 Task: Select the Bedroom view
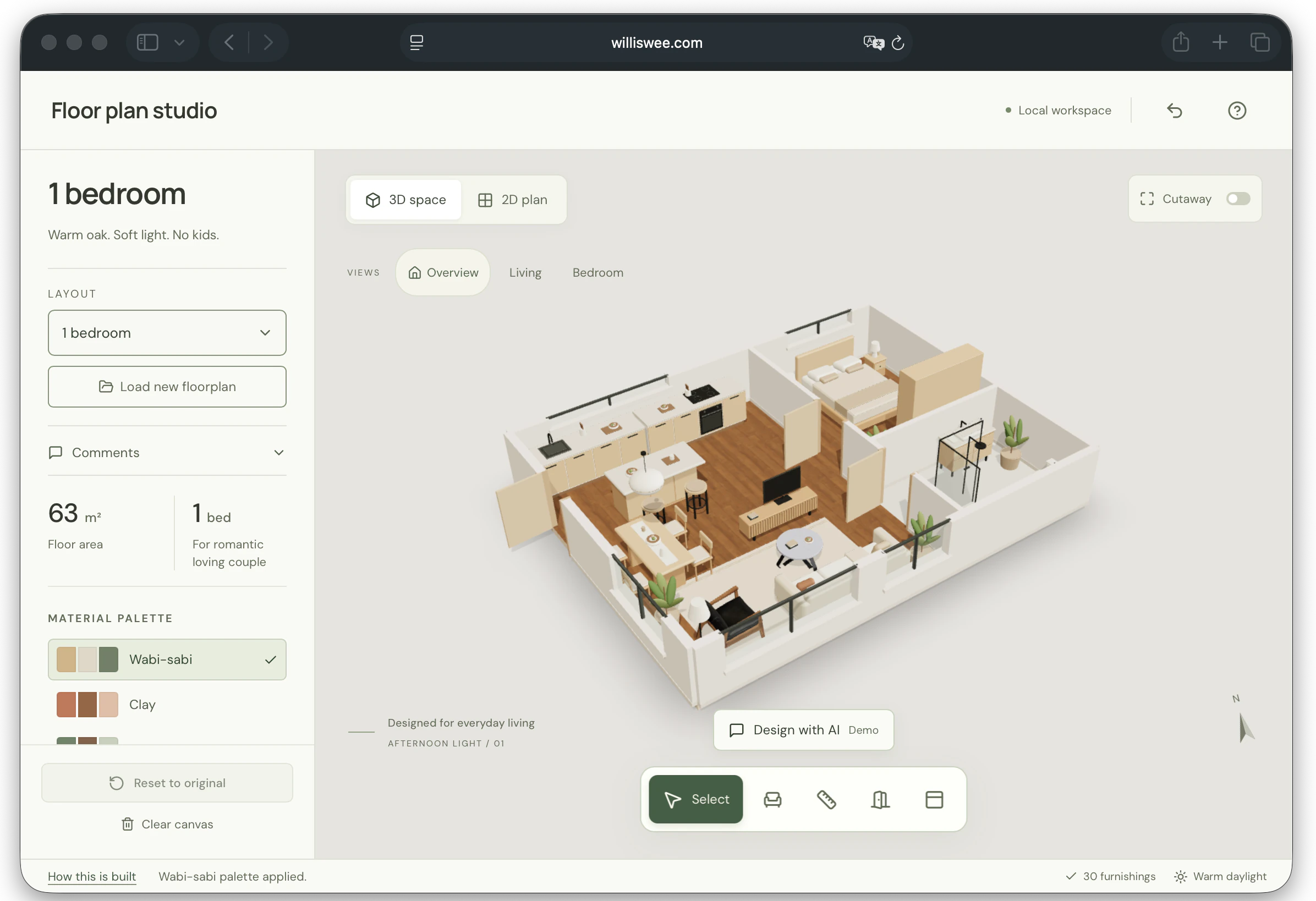(x=597, y=272)
